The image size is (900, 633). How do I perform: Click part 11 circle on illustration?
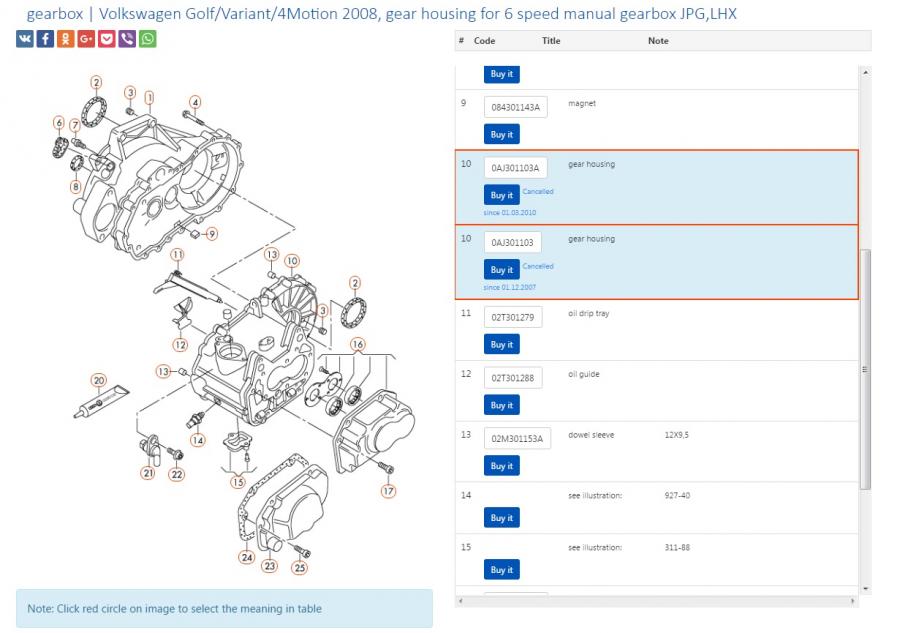click(177, 255)
